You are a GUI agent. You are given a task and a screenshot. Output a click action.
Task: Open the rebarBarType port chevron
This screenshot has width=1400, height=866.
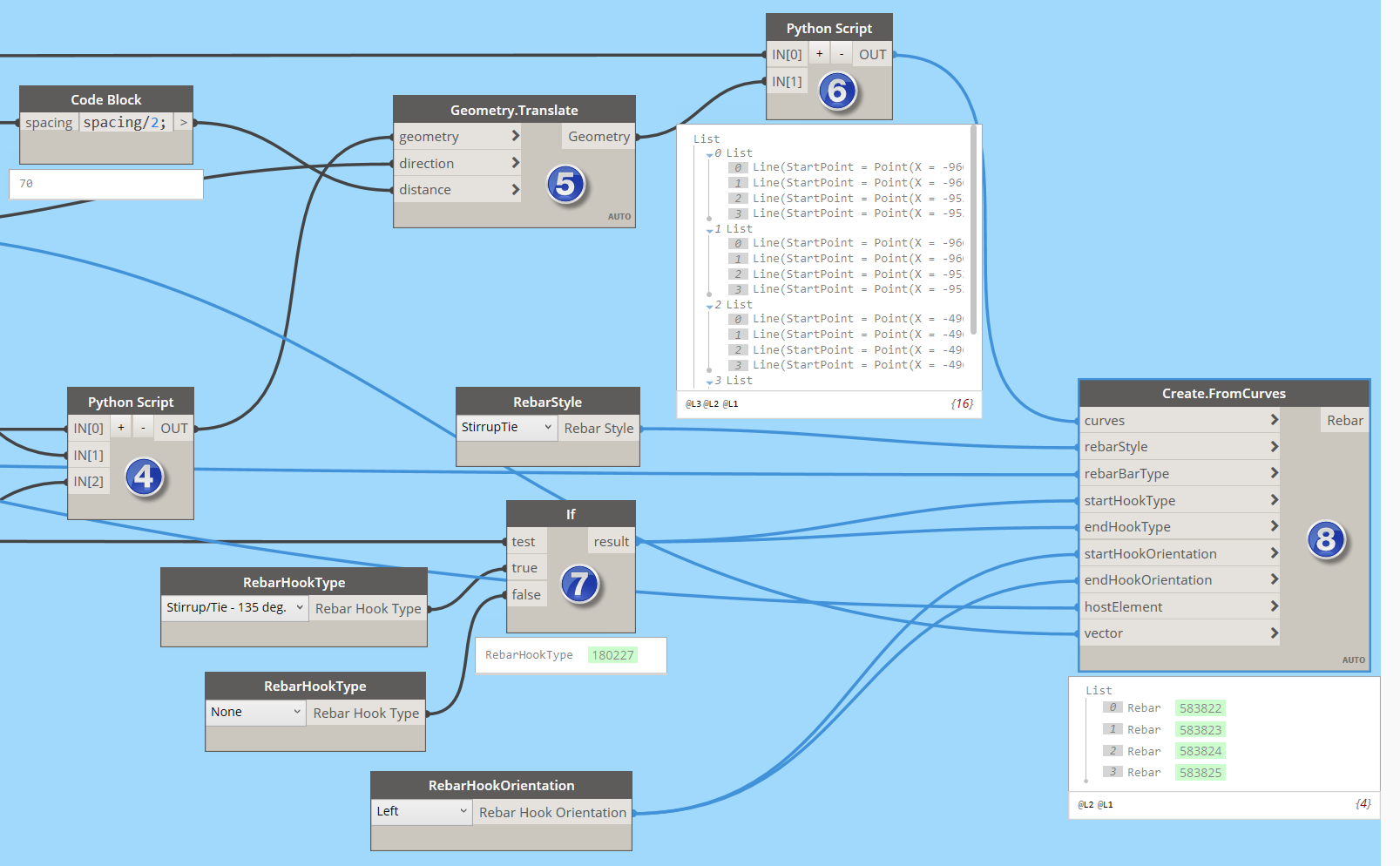1274,473
